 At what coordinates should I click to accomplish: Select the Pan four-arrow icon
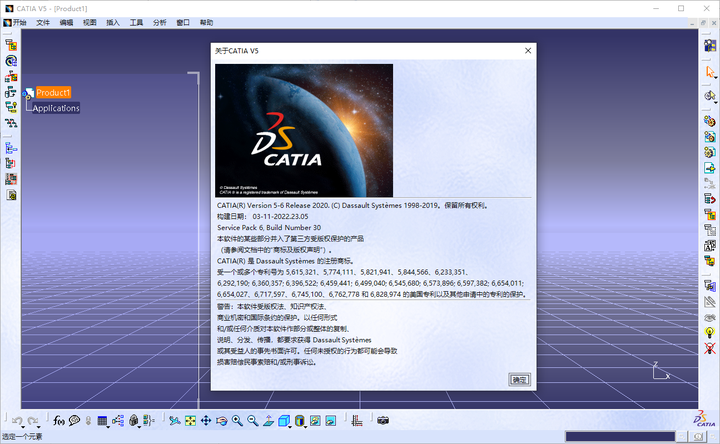206,420
